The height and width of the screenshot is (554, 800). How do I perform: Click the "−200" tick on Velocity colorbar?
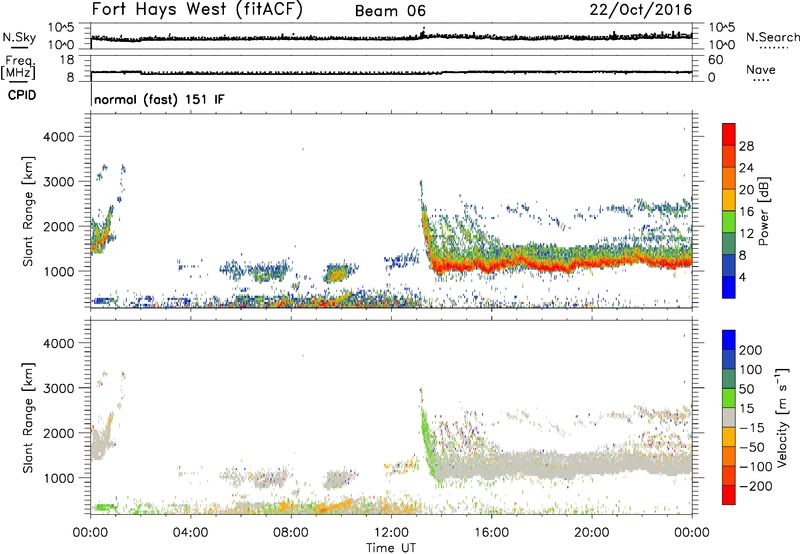point(756,486)
